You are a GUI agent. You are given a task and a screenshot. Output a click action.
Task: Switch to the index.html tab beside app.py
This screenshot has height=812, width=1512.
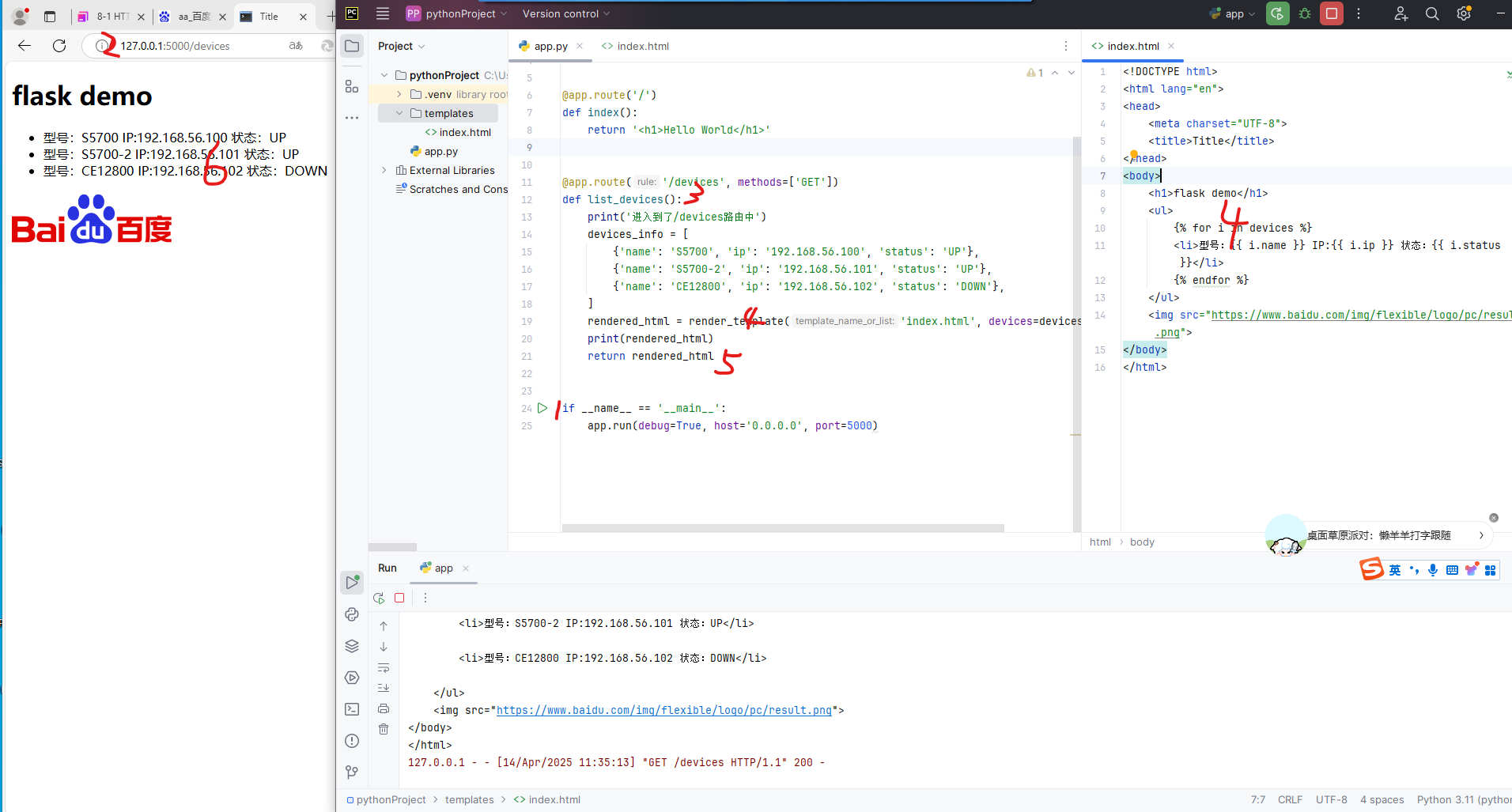635,46
